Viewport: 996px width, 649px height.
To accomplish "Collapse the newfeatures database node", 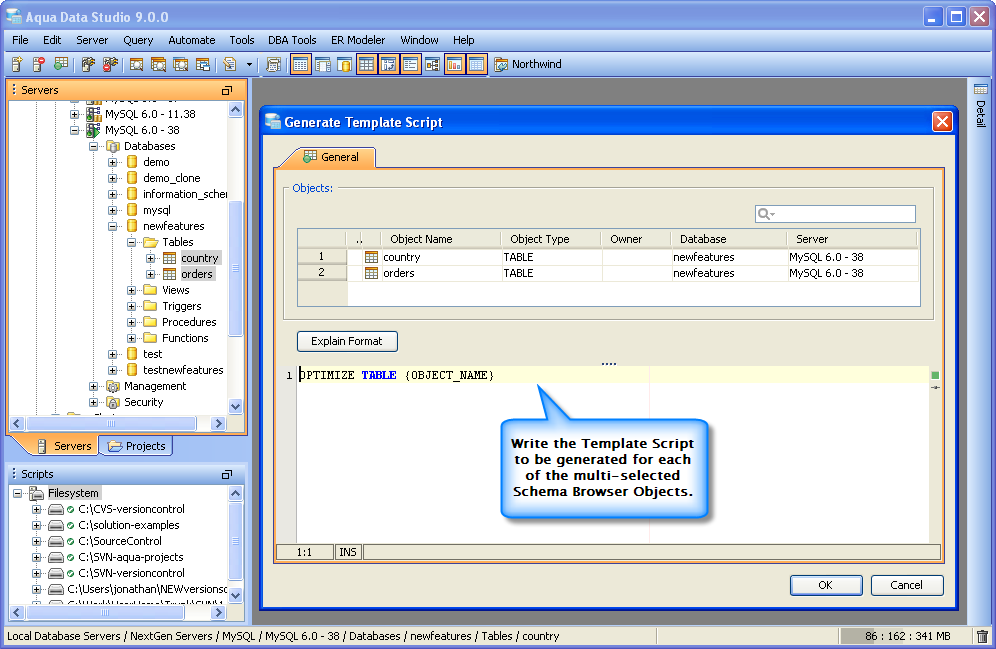I will click(112, 226).
